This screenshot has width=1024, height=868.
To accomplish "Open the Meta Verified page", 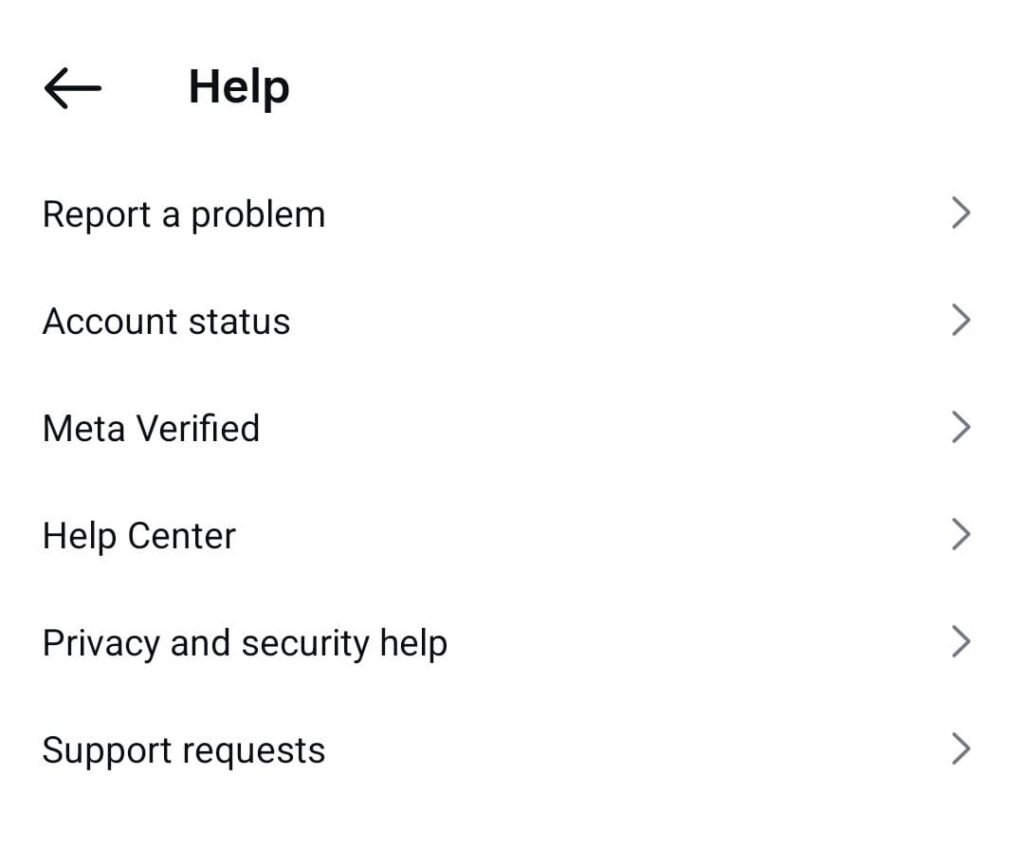I will 151,428.
